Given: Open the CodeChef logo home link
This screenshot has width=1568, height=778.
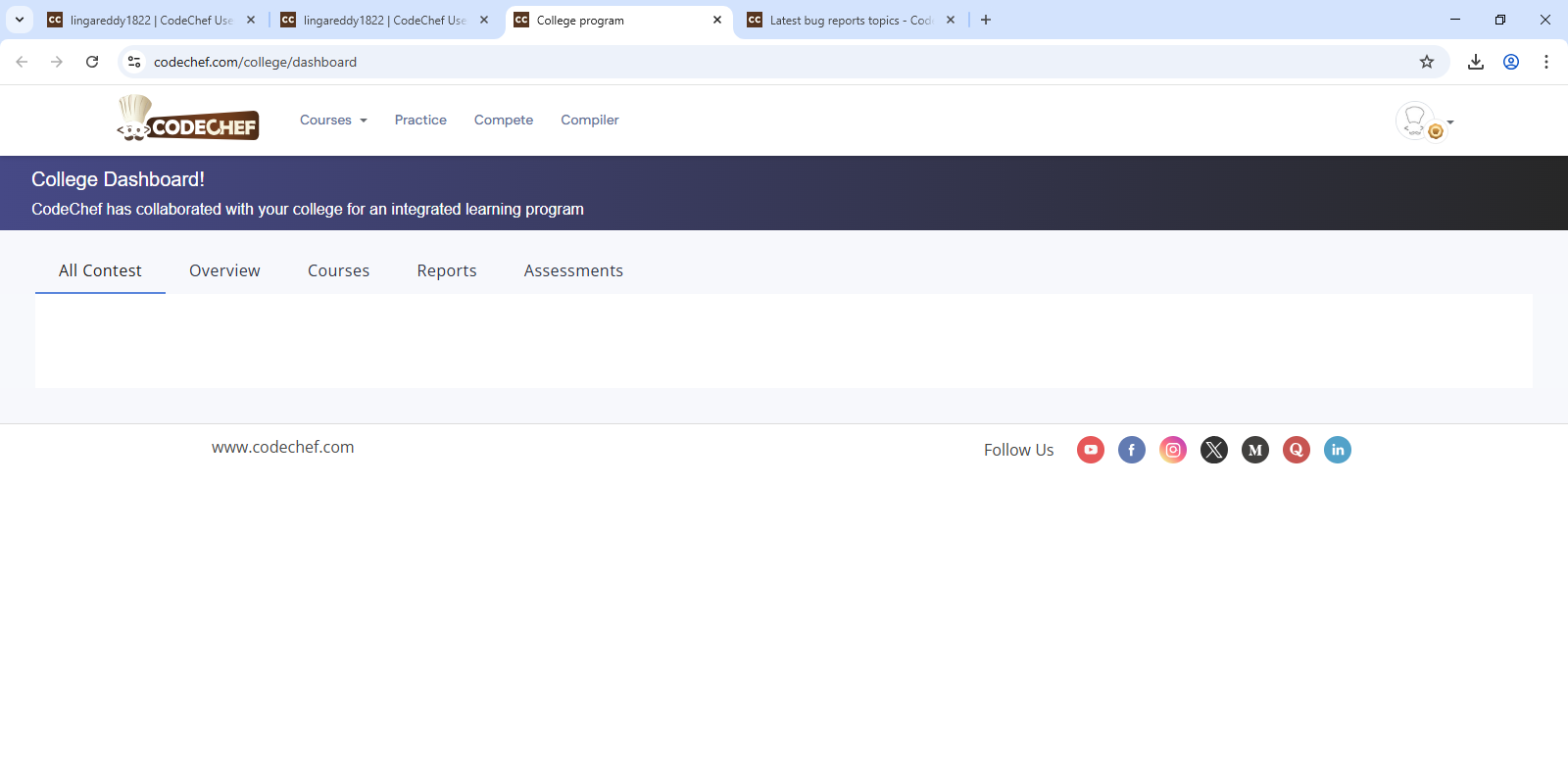Looking at the screenshot, I should click(x=188, y=119).
